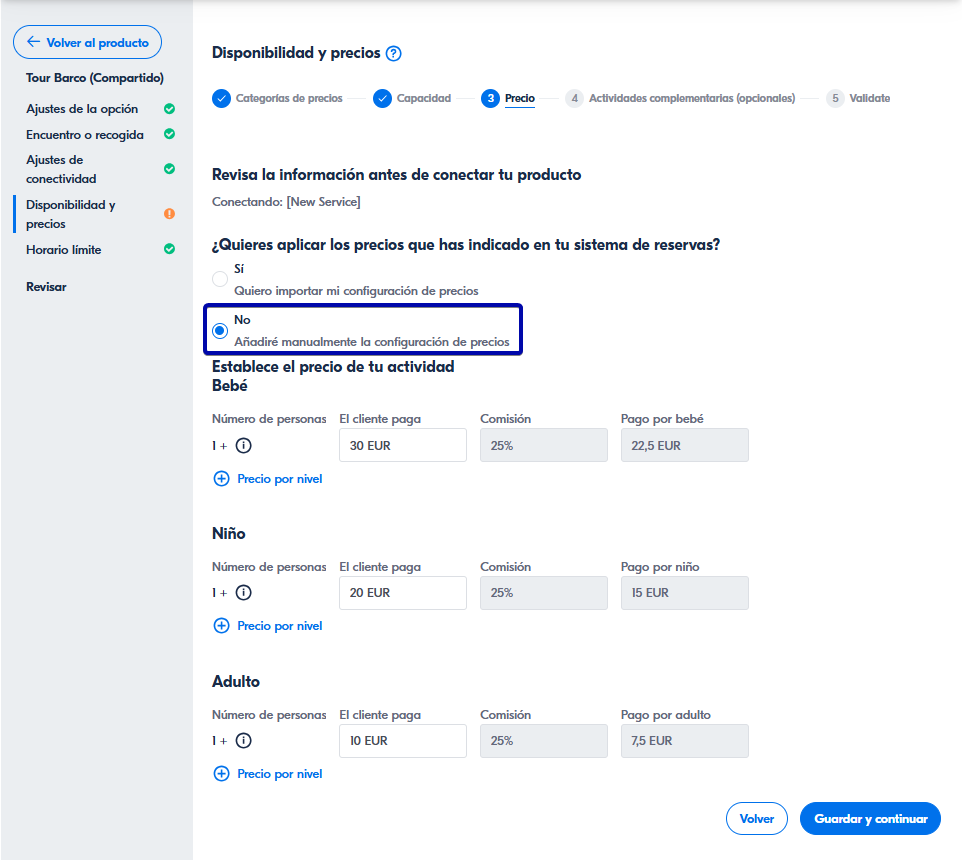The image size is (962, 860).
Task: Click info icon in Bebé price row
Action: pos(243,446)
